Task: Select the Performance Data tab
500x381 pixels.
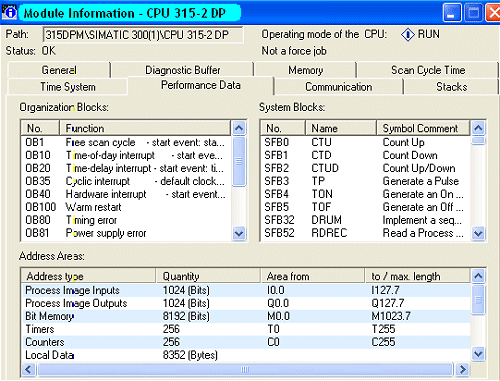Action: point(201,85)
